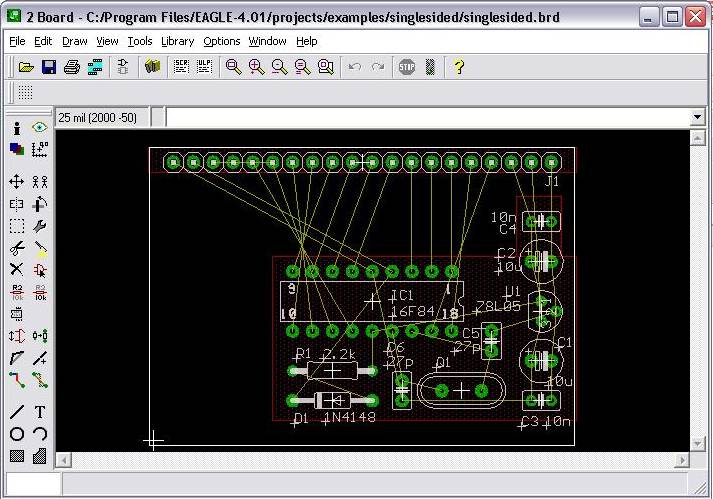
Task: Select the Replace tool
Action: coord(40,336)
